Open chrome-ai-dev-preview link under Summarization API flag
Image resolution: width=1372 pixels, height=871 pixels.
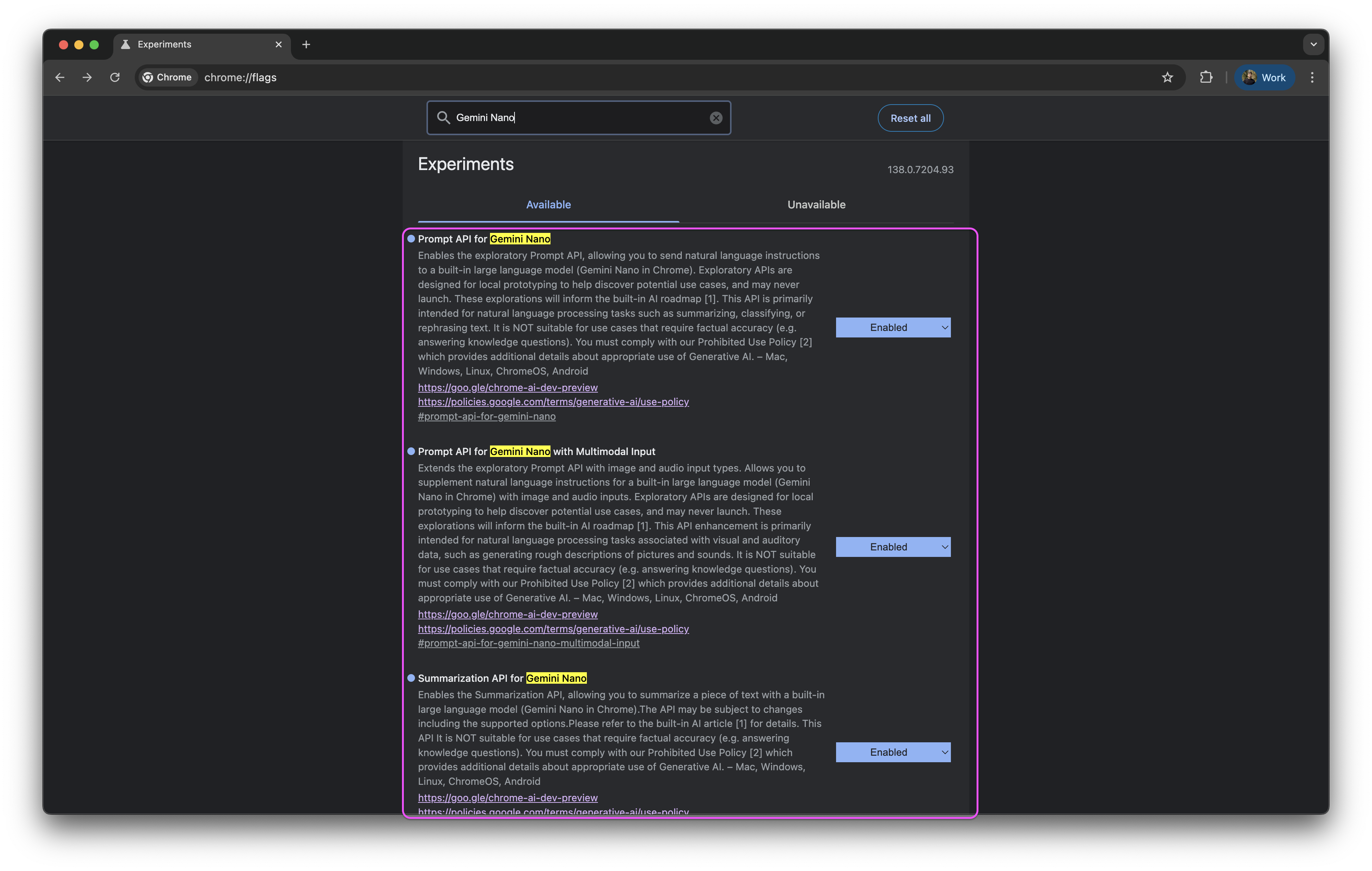tap(508, 798)
